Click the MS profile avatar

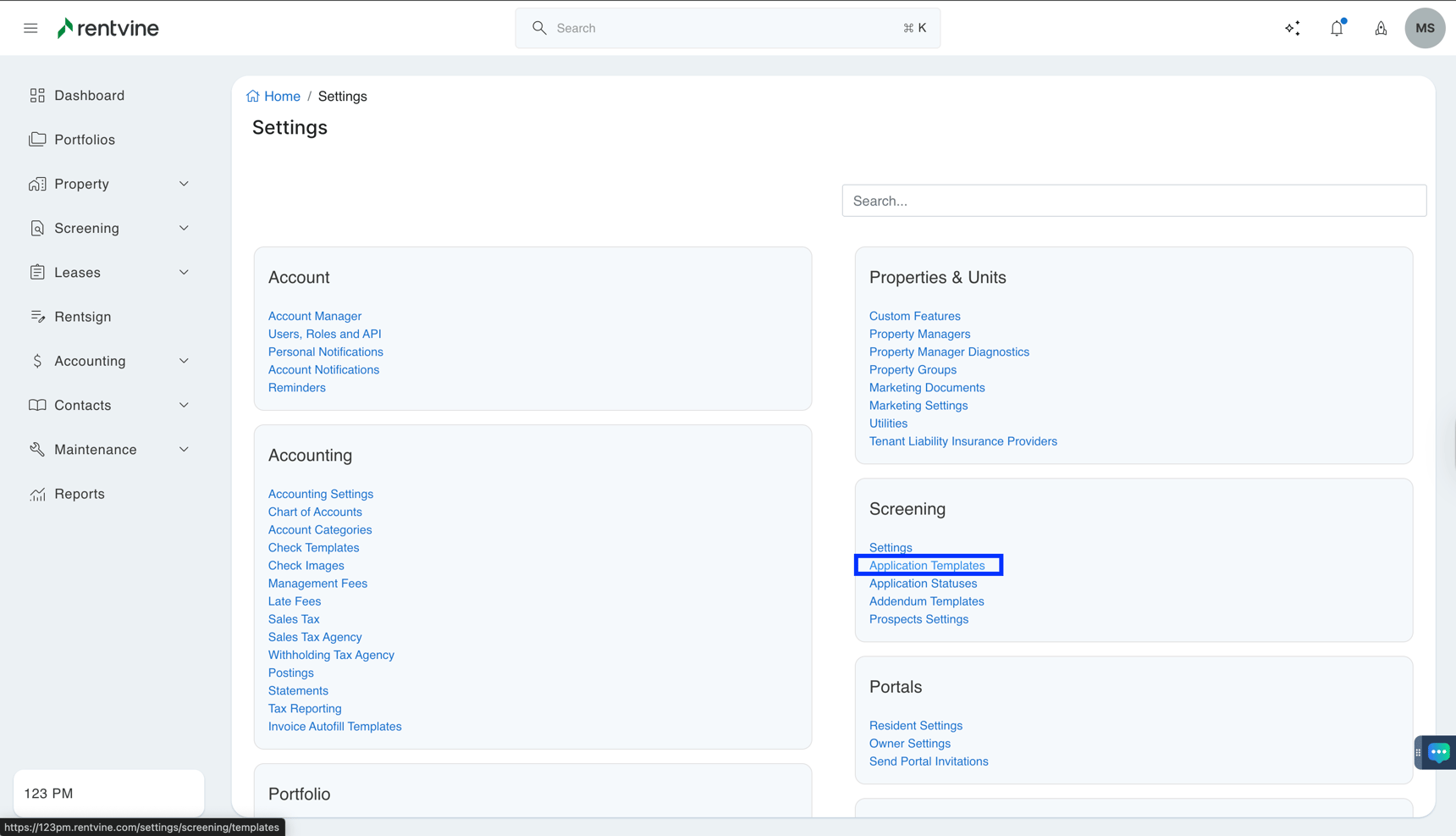tap(1425, 28)
